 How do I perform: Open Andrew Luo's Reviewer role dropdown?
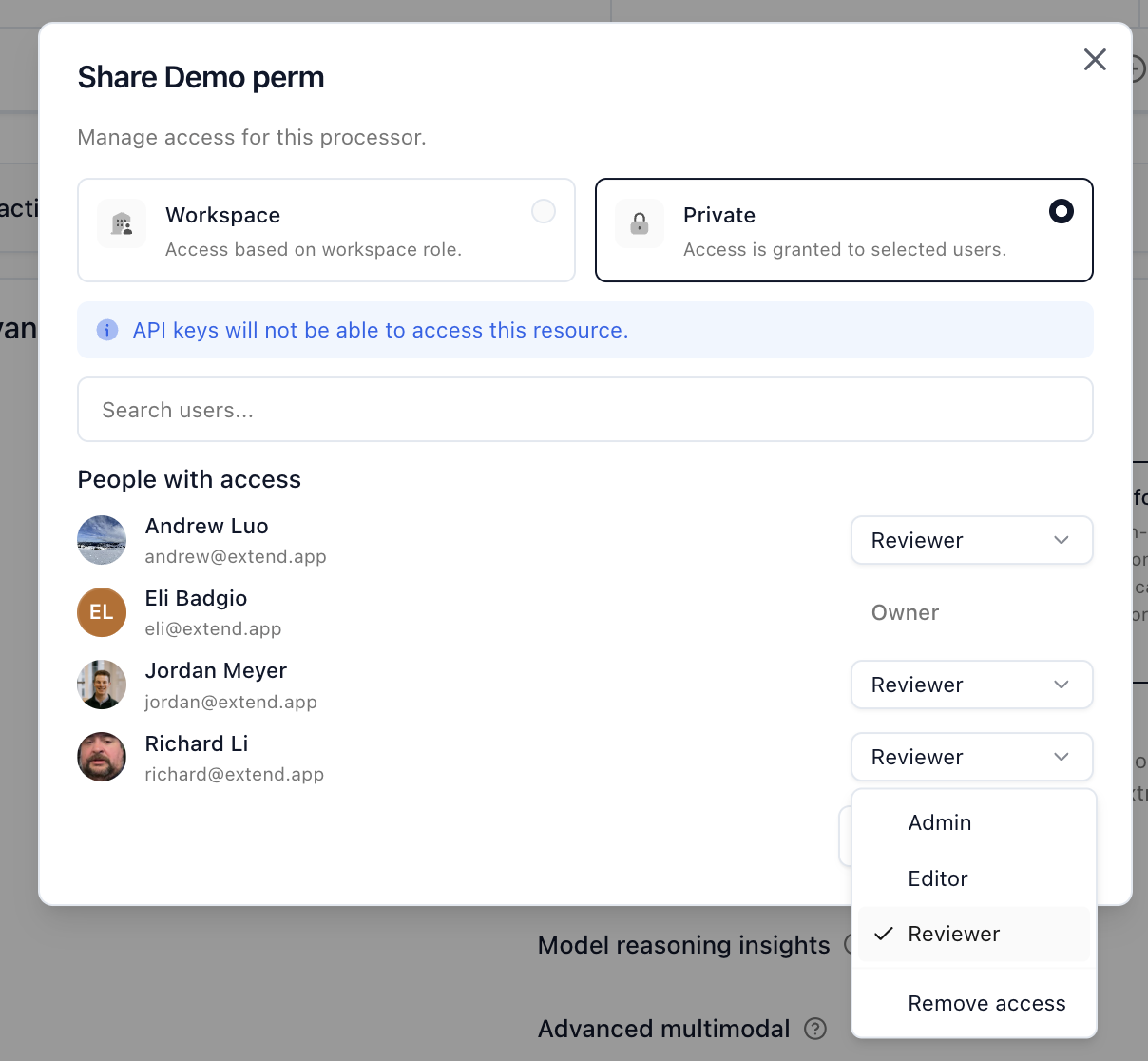coord(972,540)
